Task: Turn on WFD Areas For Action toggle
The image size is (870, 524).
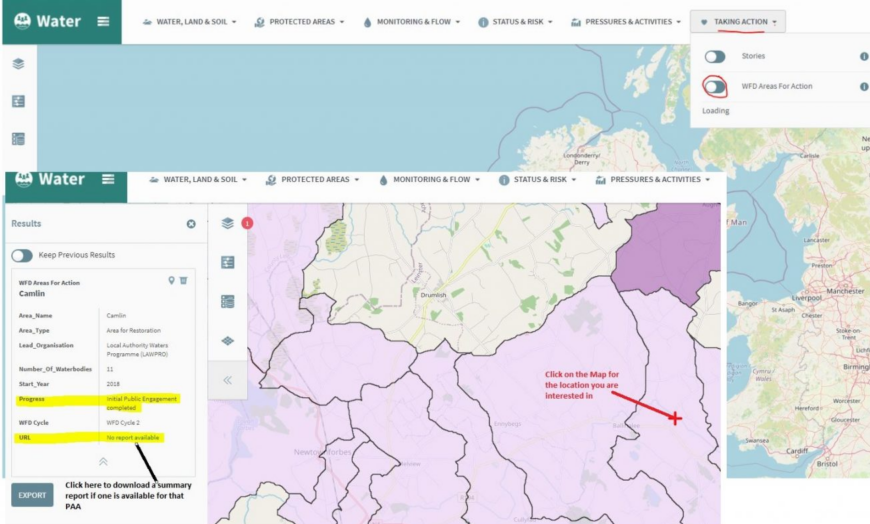Action: pos(714,87)
